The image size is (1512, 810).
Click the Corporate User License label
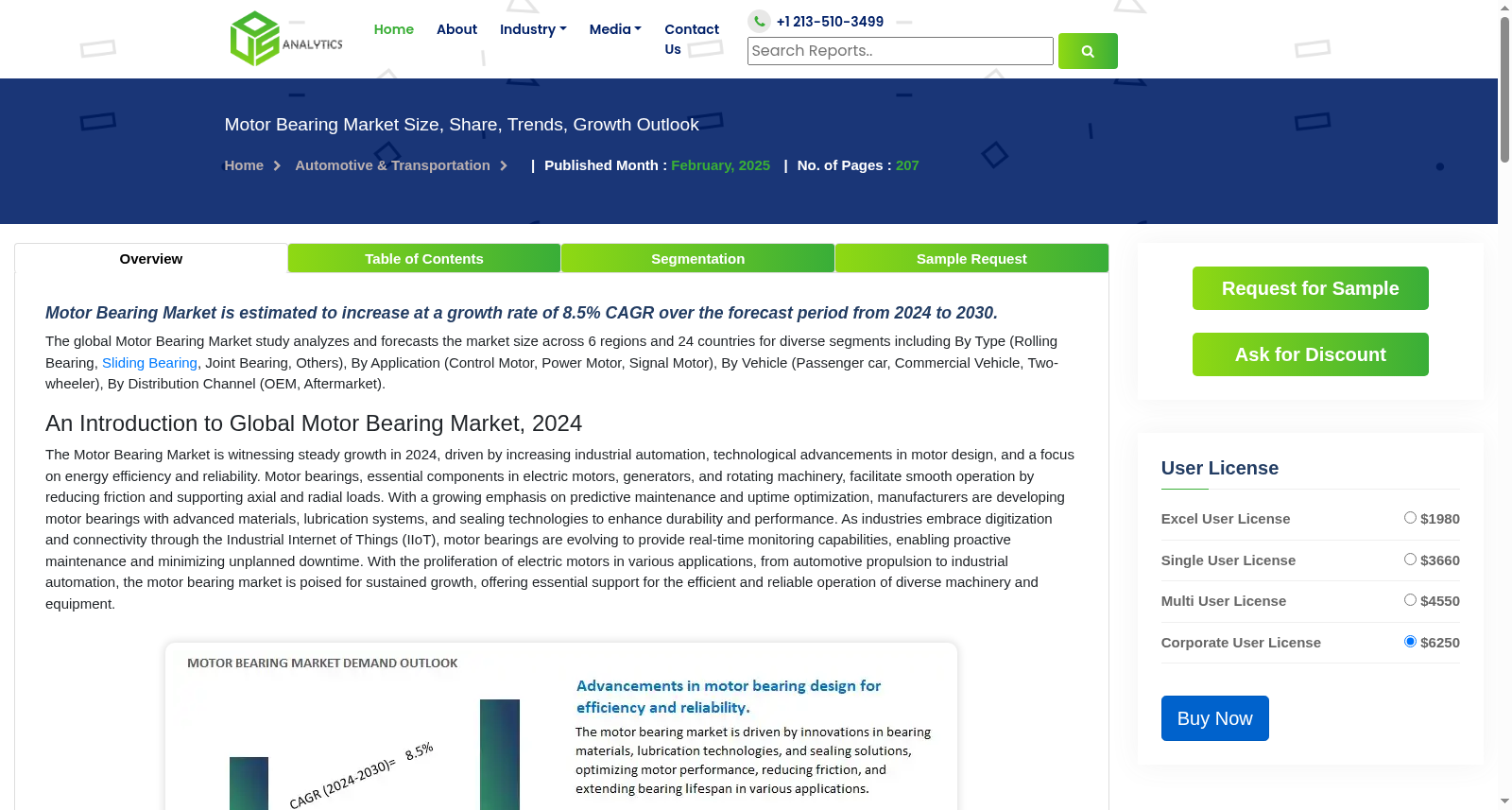point(1241,643)
